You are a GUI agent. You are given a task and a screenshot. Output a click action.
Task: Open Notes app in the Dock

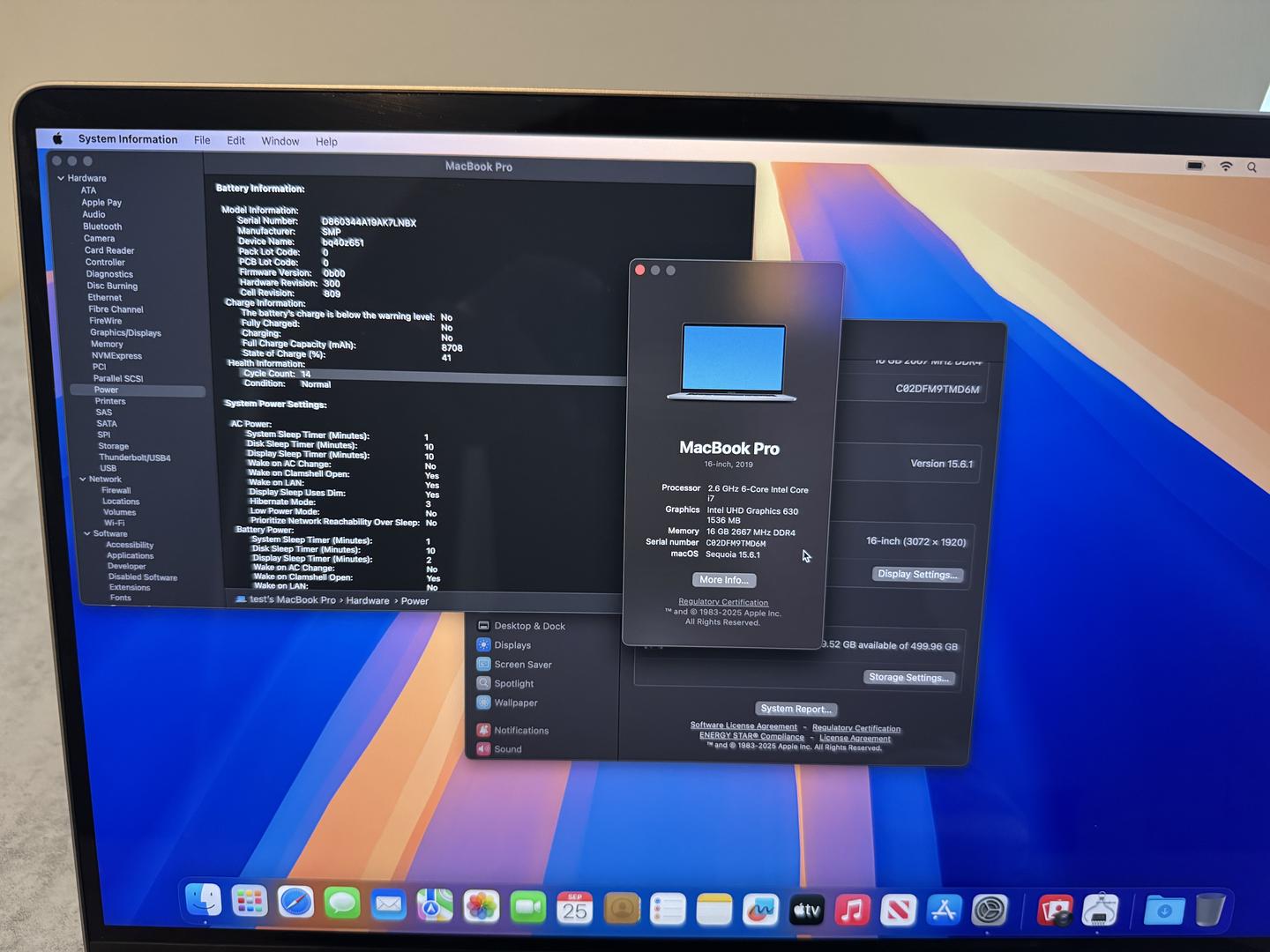tap(713, 910)
